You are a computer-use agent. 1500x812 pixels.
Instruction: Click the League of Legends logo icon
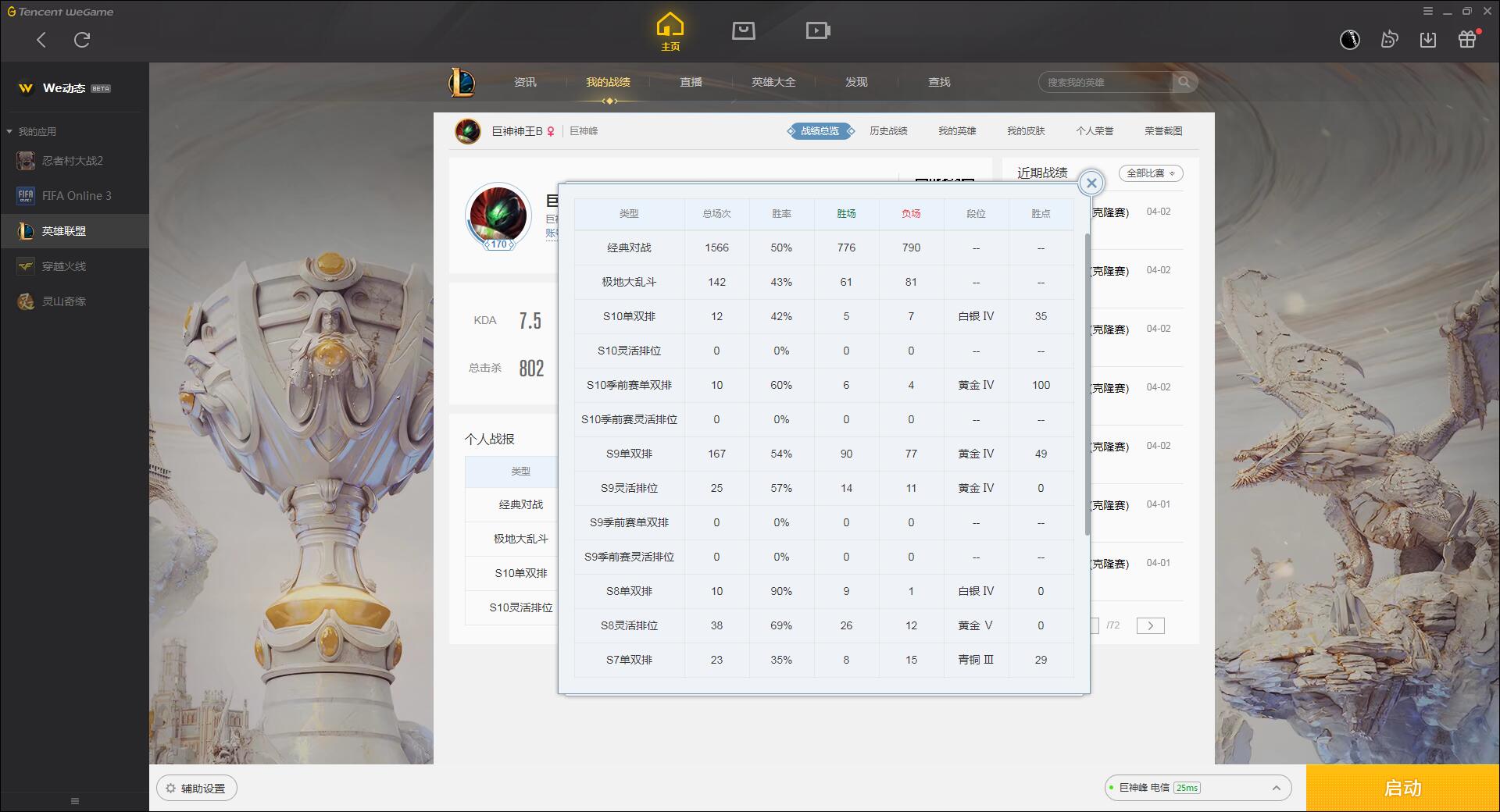(x=462, y=82)
